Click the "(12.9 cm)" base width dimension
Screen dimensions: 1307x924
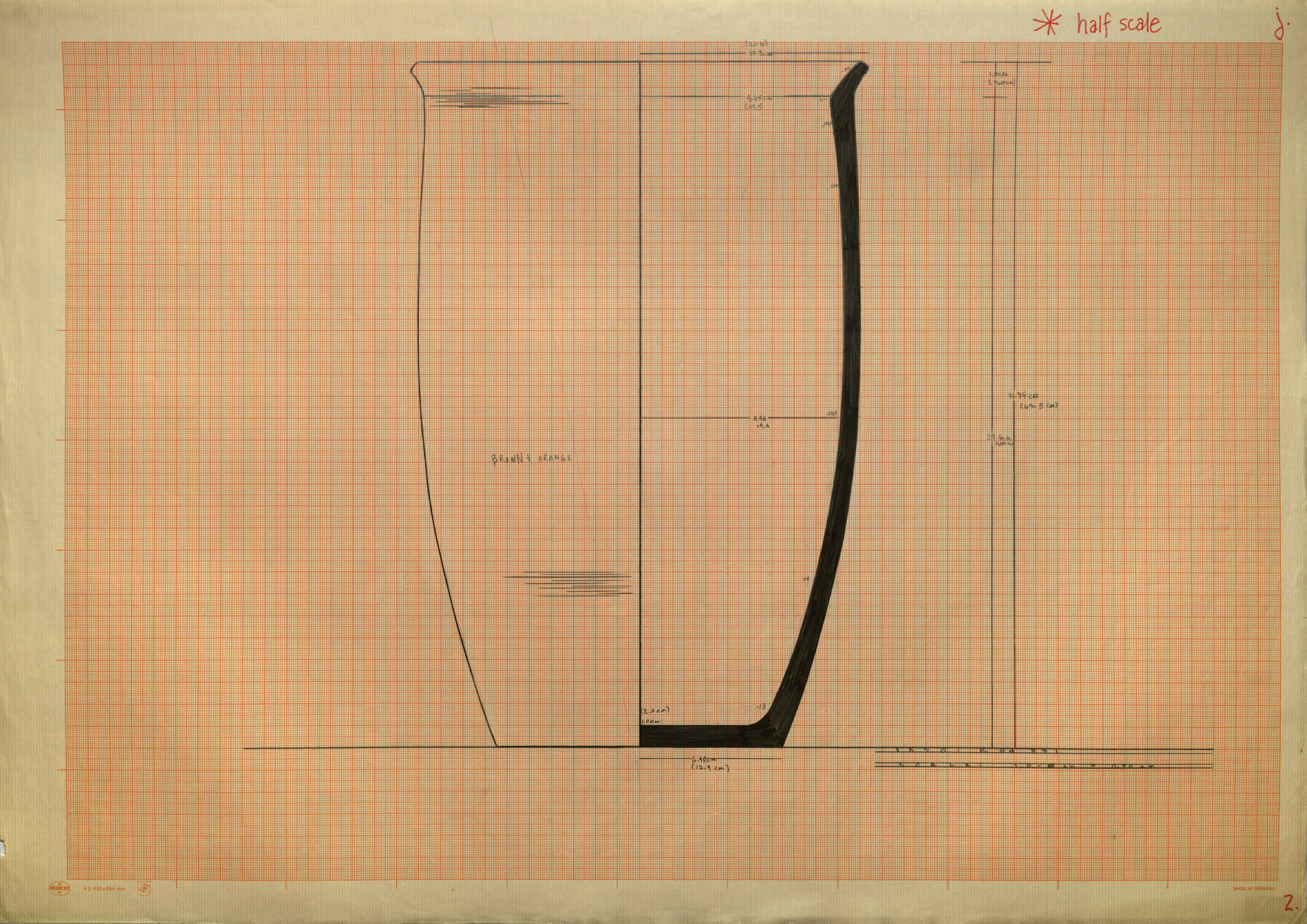click(x=710, y=768)
